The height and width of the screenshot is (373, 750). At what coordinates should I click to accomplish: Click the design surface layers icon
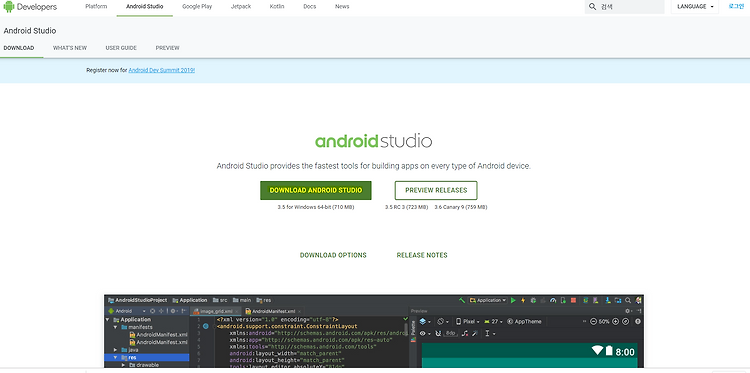(x=423, y=321)
